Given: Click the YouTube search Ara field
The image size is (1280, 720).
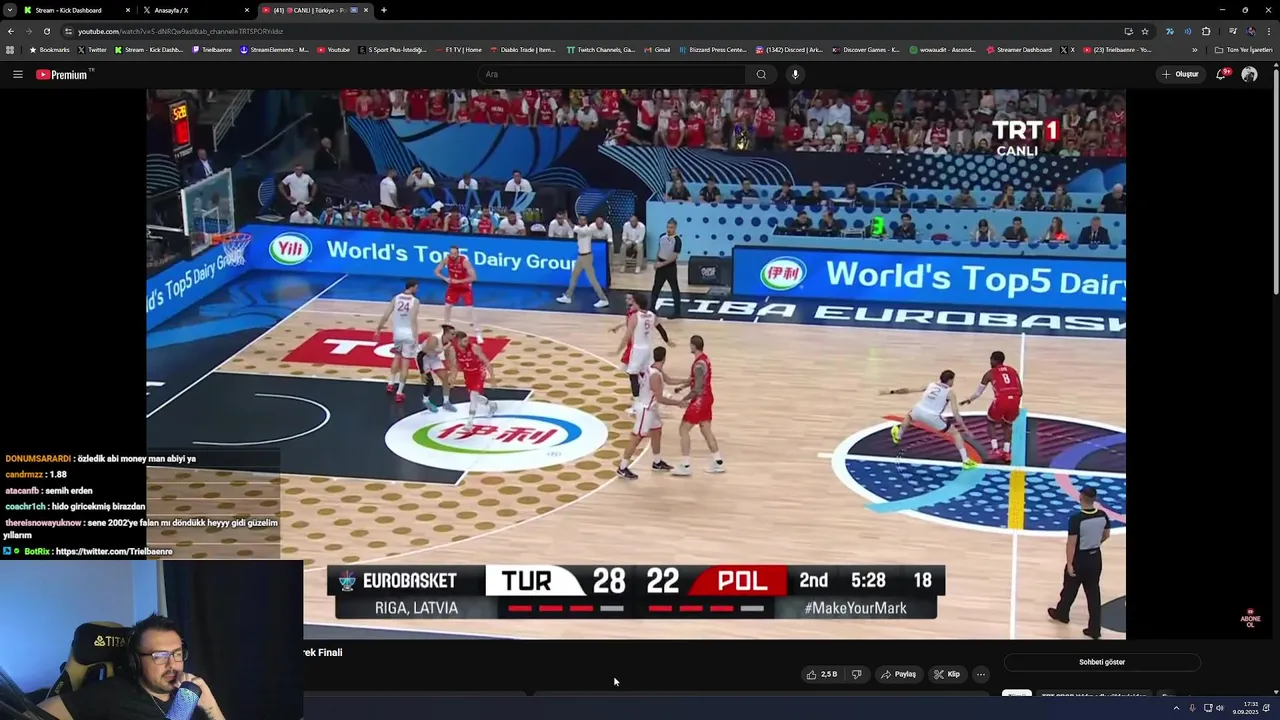Looking at the screenshot, I should point(612,74).
